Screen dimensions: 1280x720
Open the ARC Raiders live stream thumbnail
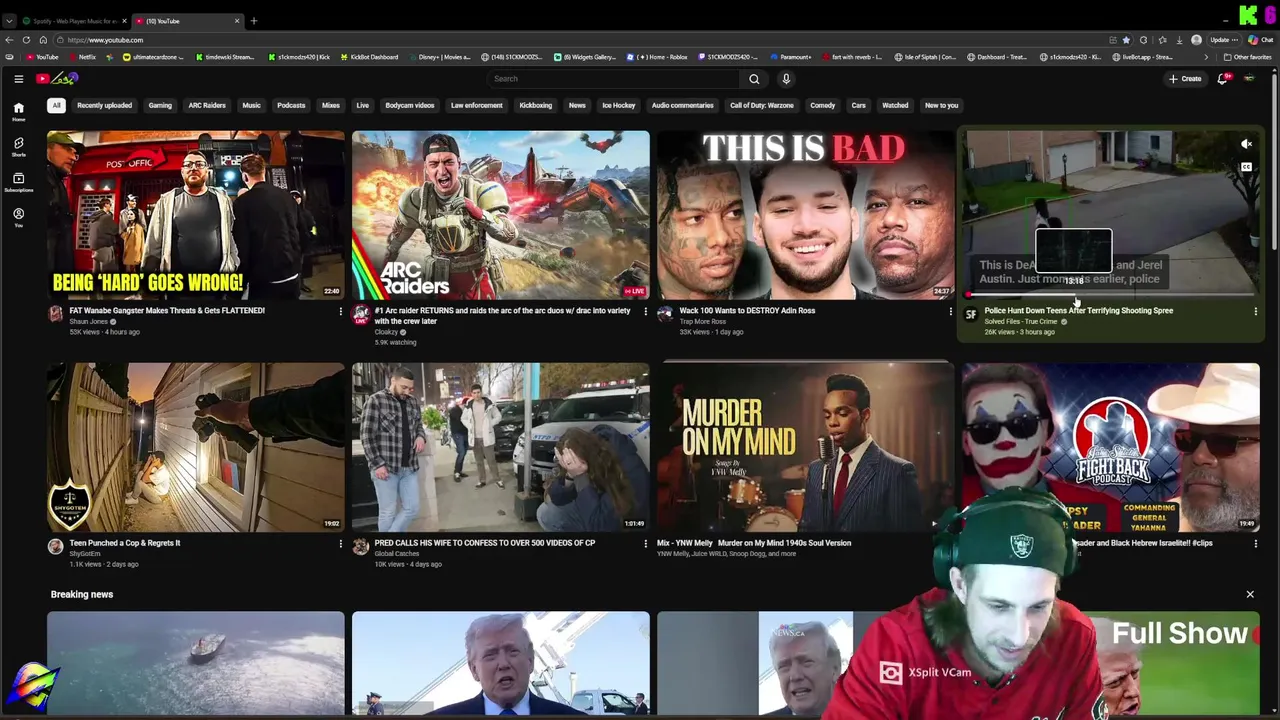pyautogui.click(x=500, y=215)
